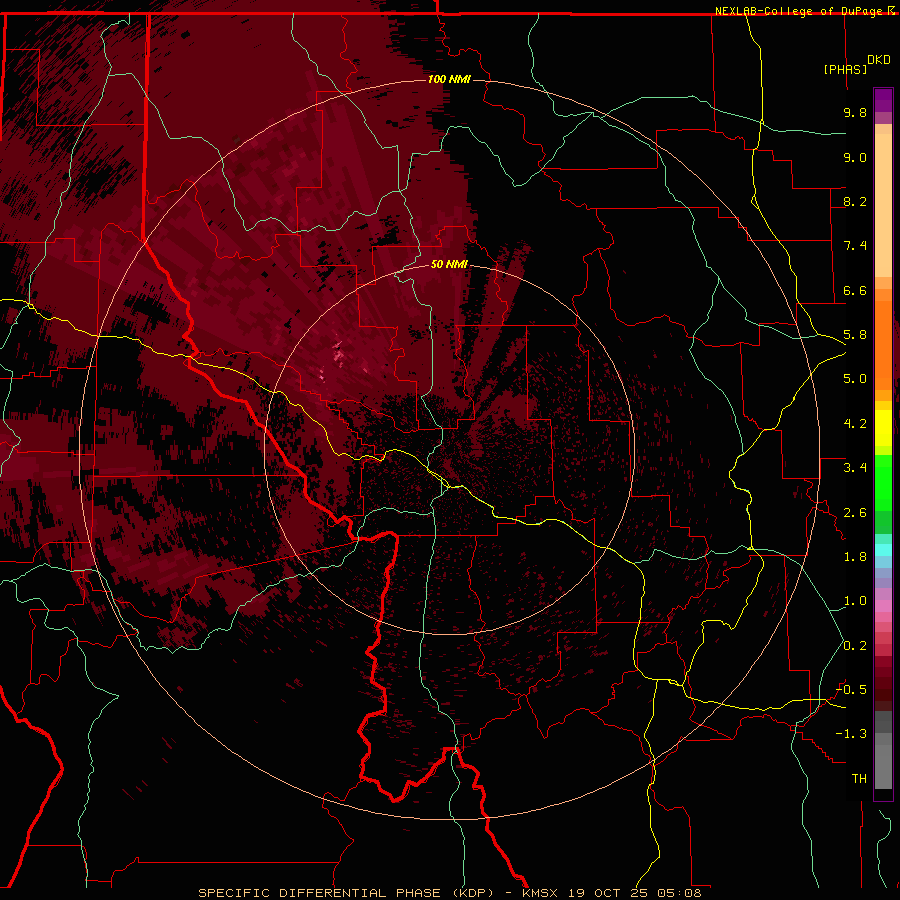Click the 8.2 scale value

(855, 201)
